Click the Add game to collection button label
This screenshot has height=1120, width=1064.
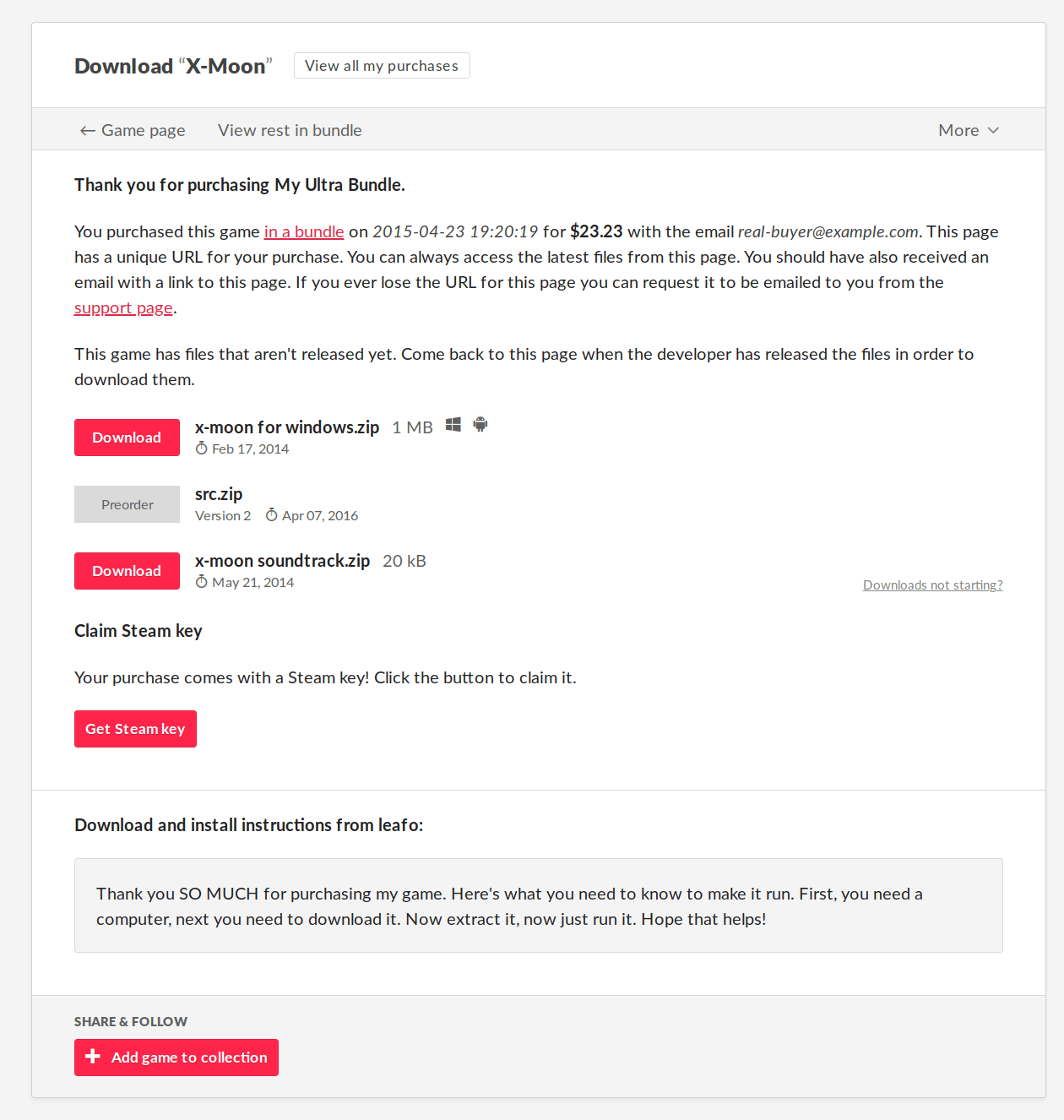[189, 1057]
